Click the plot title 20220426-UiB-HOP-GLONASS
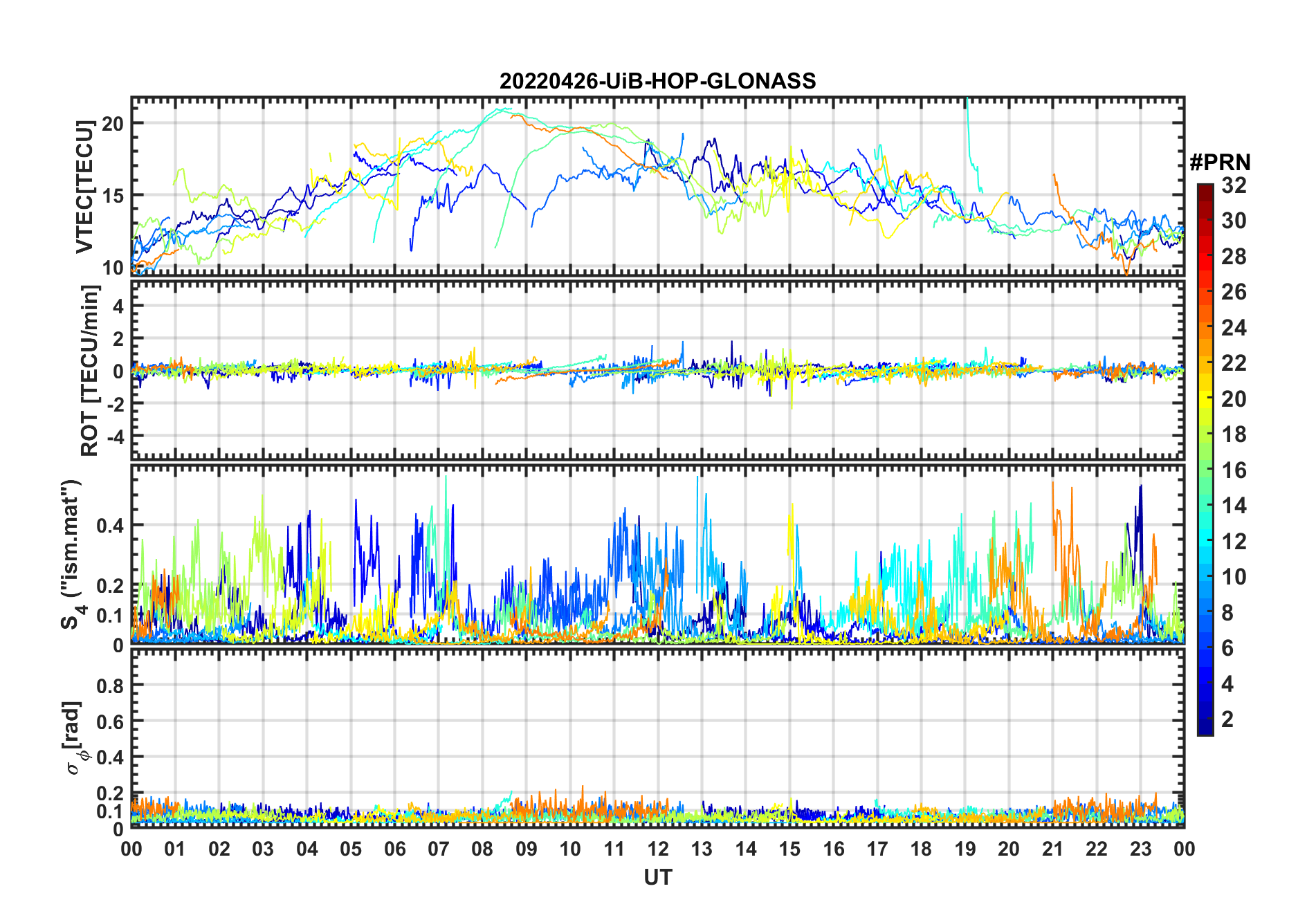The width and height of the screenshot is (1316, 920). click(657, 81)
